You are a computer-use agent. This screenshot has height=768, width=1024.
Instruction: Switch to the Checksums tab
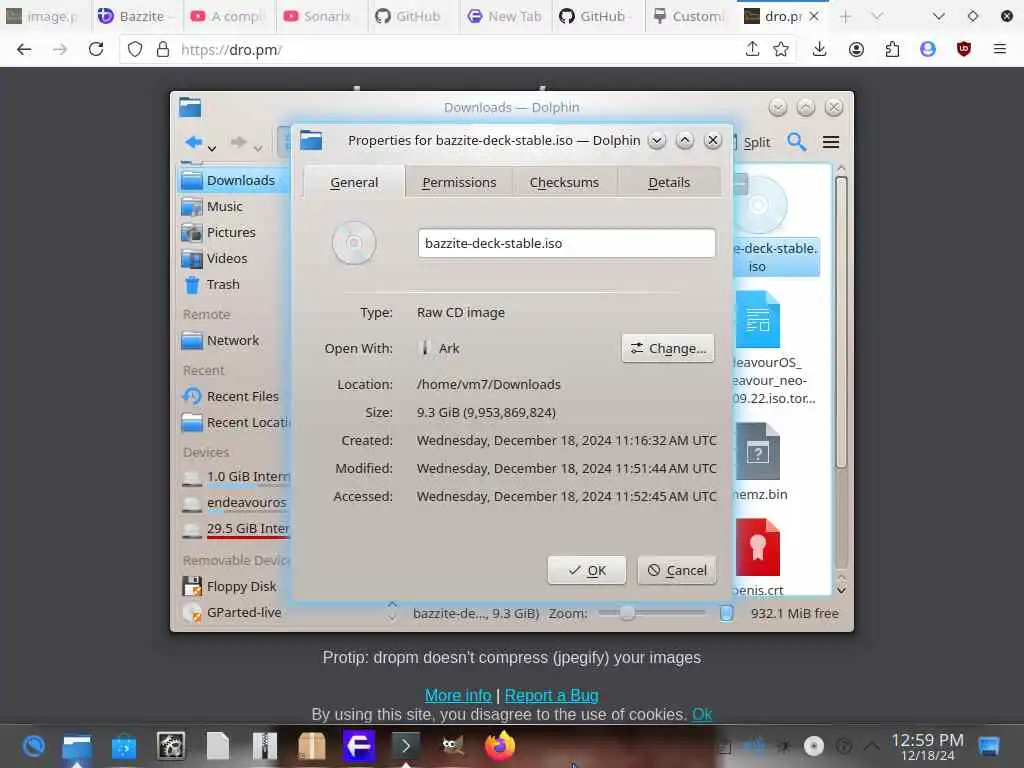(x=564, y=182)
